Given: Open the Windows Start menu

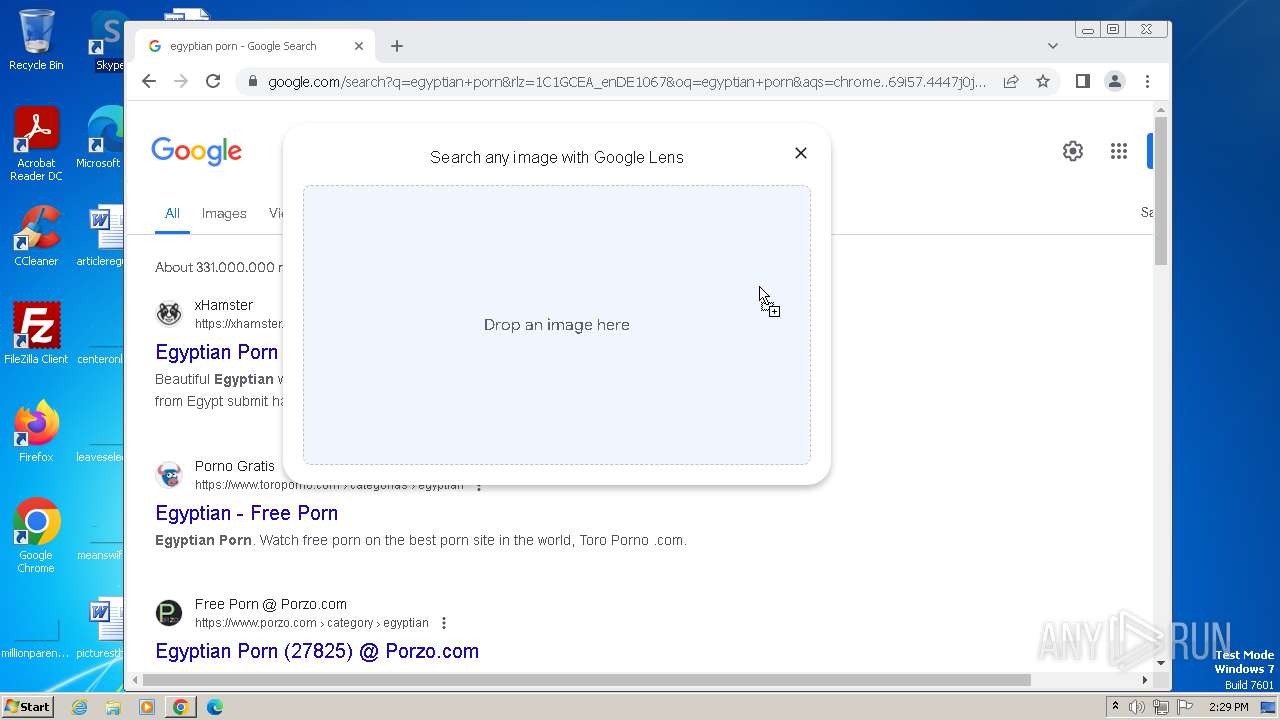Looking at the screenshot, I should point(27,707).
